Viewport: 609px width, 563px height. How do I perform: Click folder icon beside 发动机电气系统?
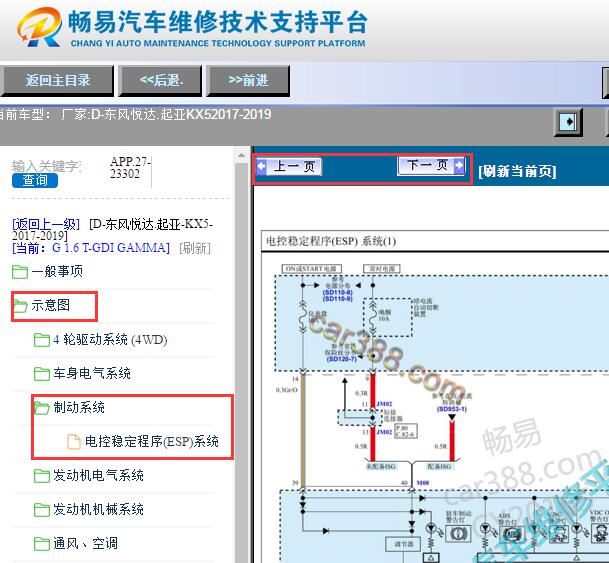tap(42, 476)
